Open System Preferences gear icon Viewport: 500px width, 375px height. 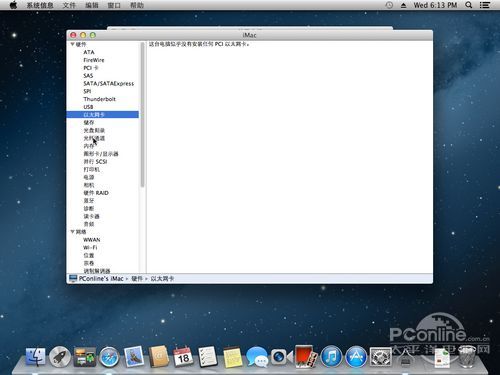381,357
